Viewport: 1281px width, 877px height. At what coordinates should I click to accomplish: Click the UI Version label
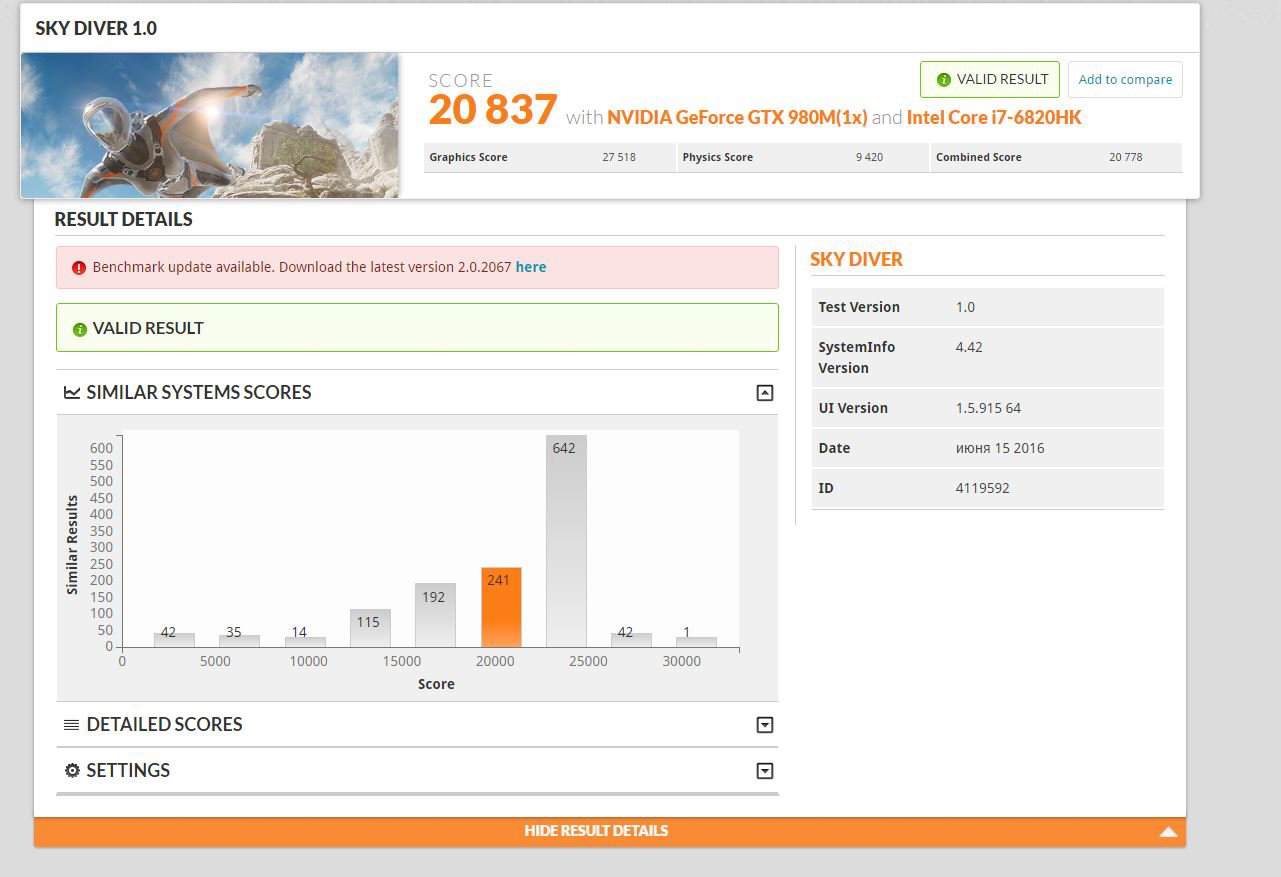[x=853, y=408]
